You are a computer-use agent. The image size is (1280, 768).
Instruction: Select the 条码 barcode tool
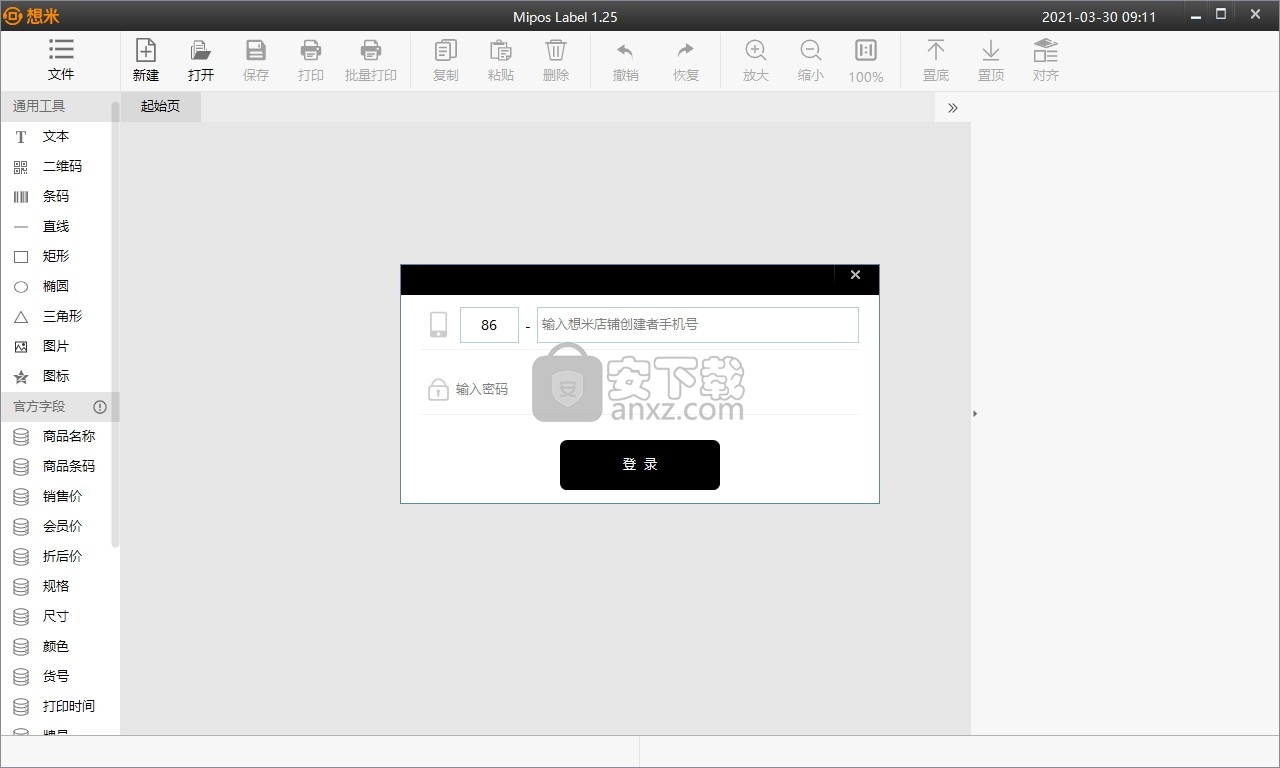pyautogui.click(x=56, y=196)
